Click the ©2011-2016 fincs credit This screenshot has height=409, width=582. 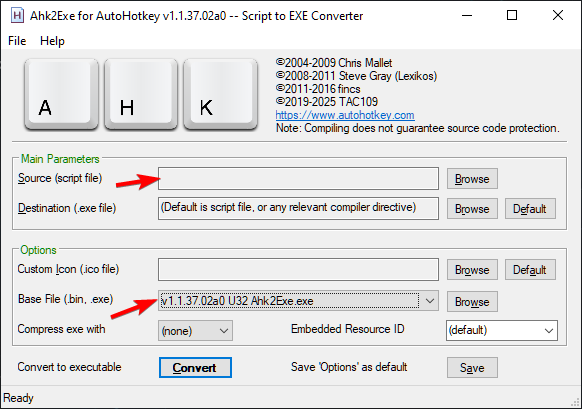pos(318,89)
